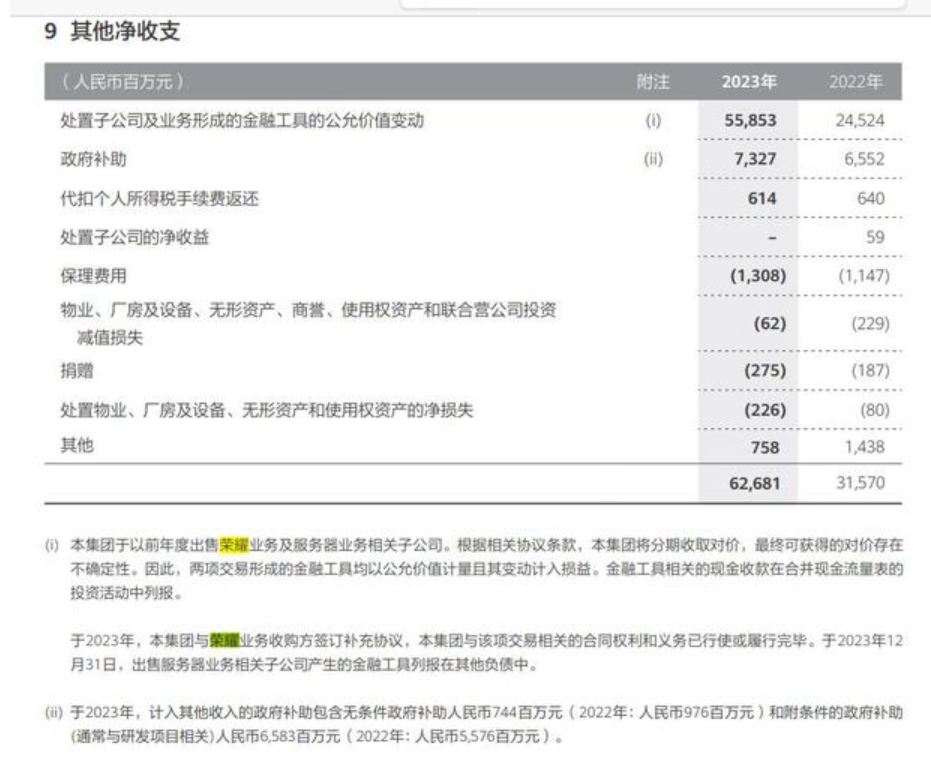
Task: Click the 附注 column header
Action: pyautogui.click(x=653, y=82)
